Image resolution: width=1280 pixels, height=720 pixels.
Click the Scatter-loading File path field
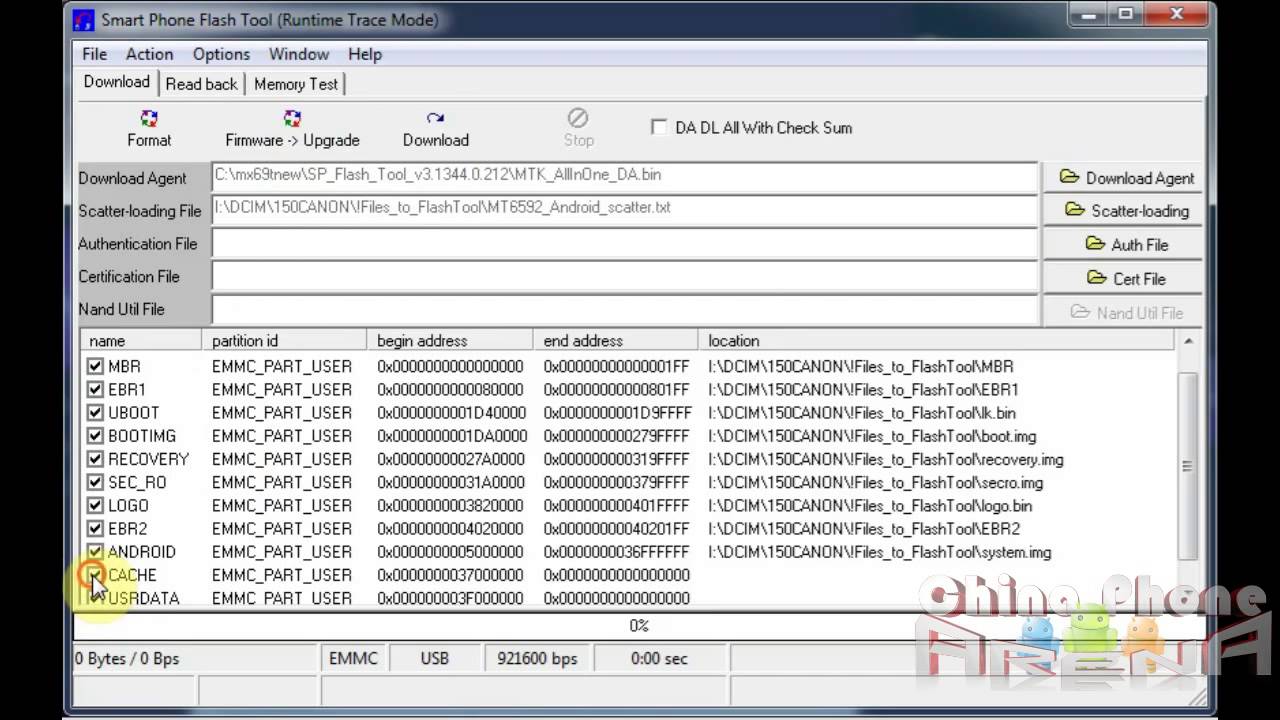coord(625,208)
